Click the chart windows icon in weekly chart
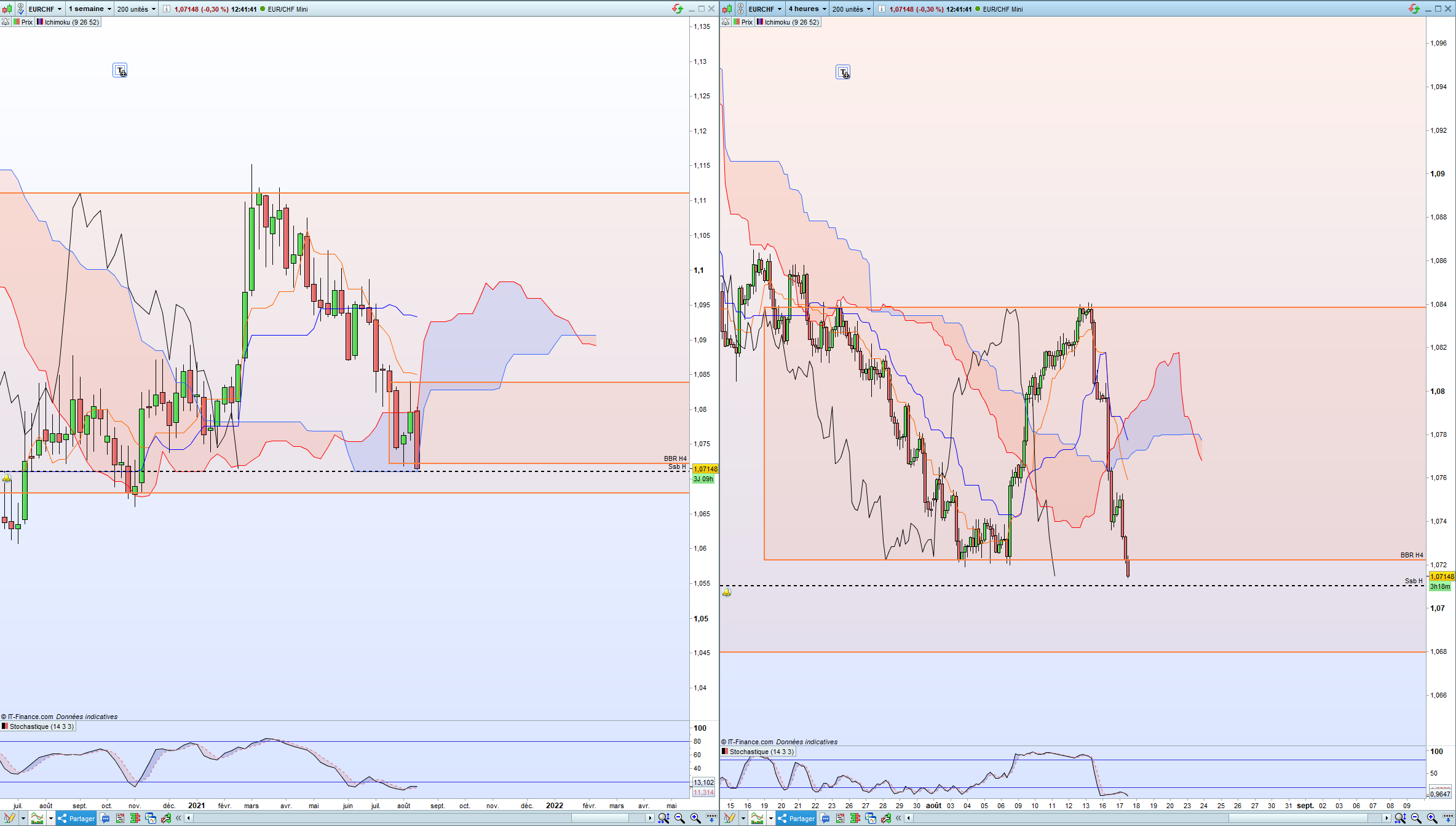Viewport: 1456px width, 826px height. (x=150, y=818)
